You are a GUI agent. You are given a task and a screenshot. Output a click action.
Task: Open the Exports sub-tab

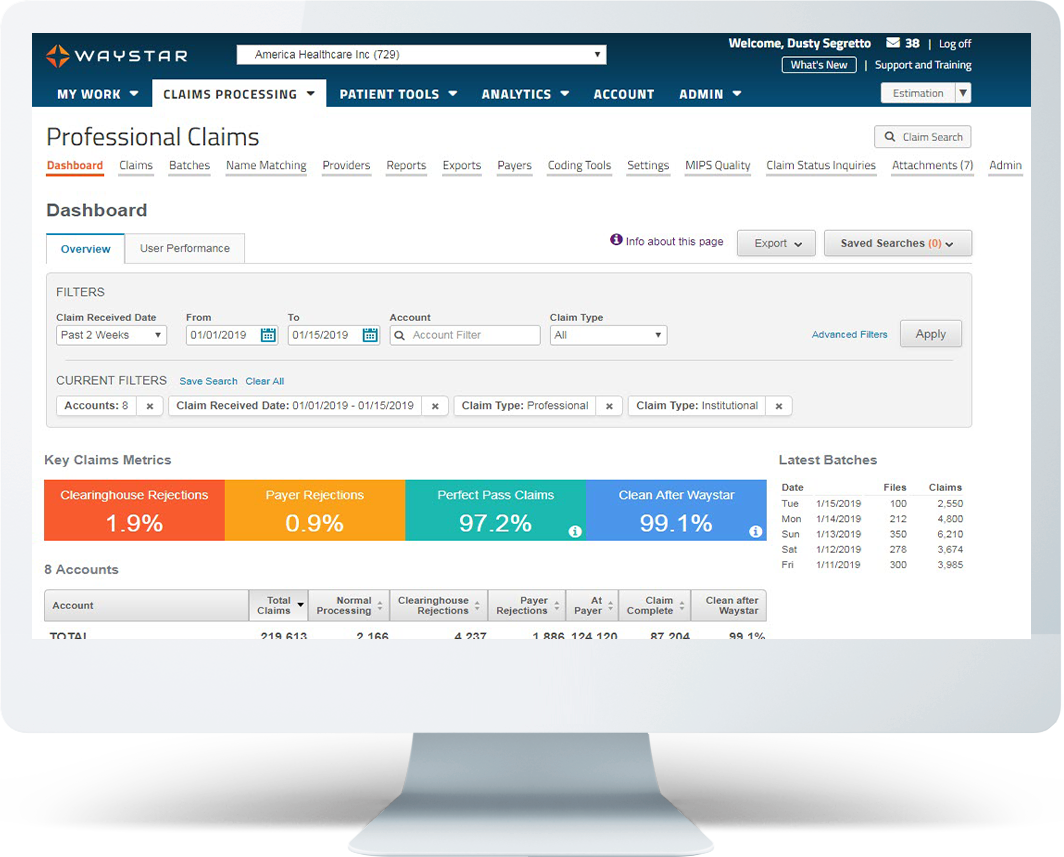coord(461,166)
